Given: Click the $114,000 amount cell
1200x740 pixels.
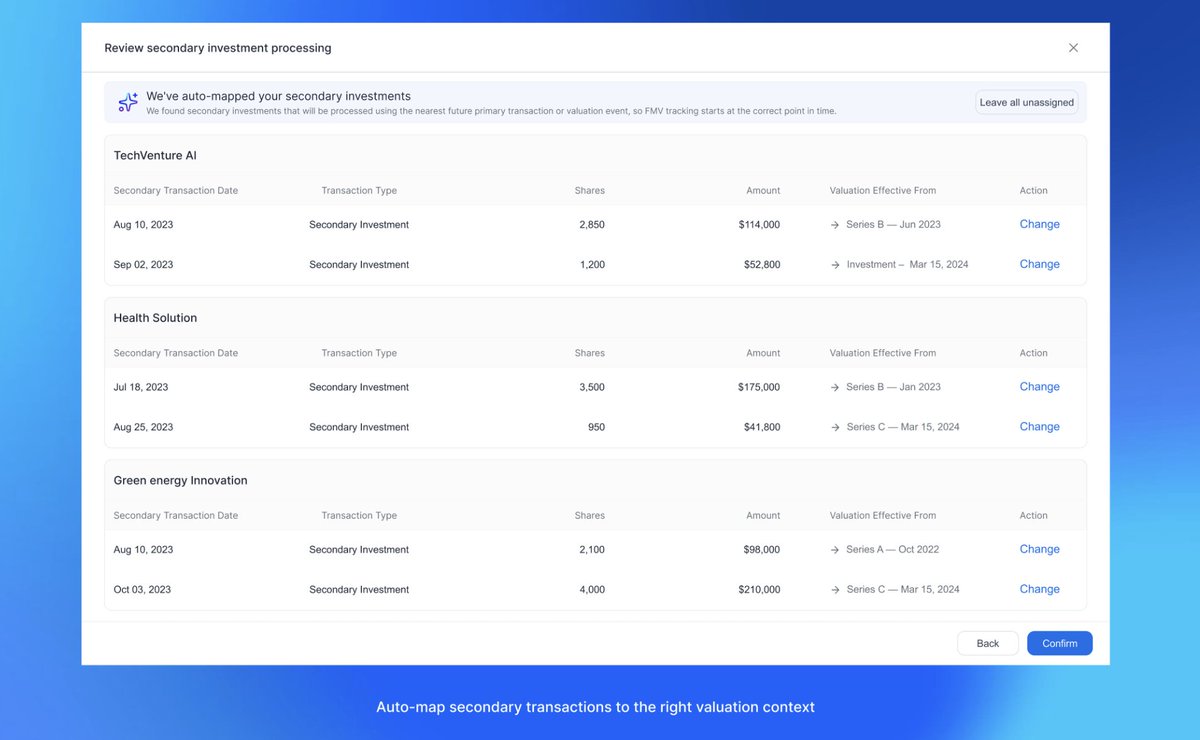Looking at the screenshot, I should point(759,225).
